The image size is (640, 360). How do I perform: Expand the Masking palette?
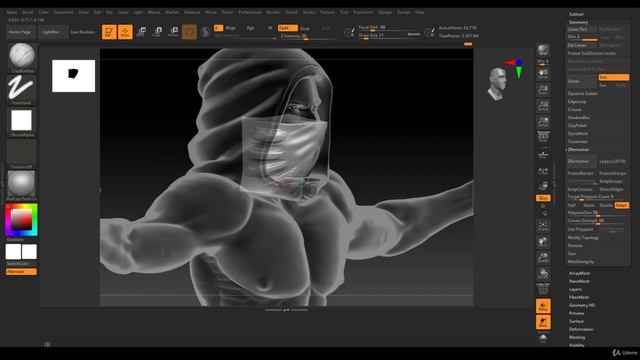point(577,338)
